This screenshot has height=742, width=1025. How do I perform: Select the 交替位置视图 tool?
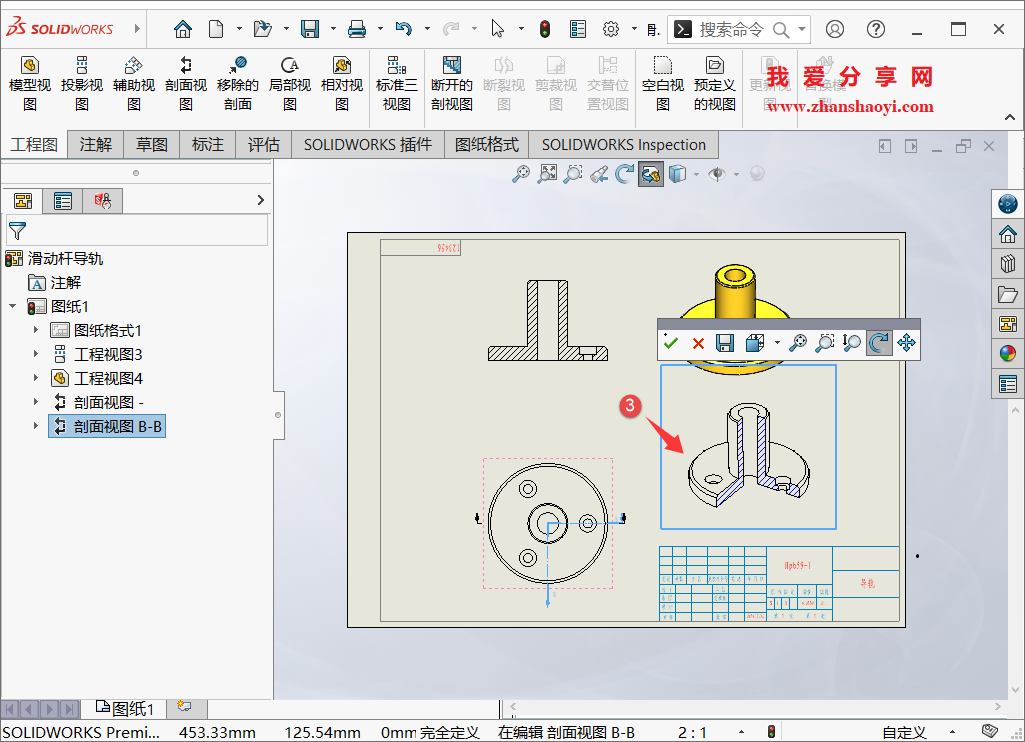[x=607, y=82]
